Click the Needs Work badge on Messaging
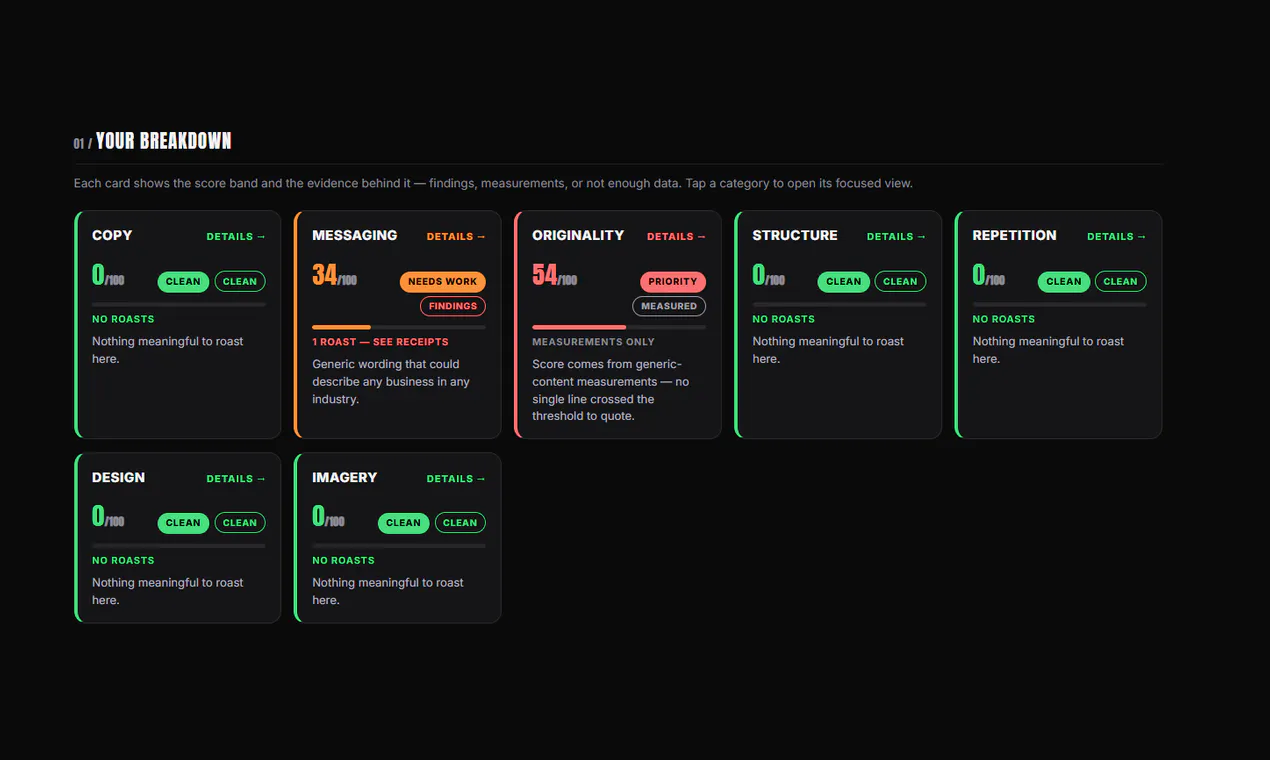 tap(443, 282)
